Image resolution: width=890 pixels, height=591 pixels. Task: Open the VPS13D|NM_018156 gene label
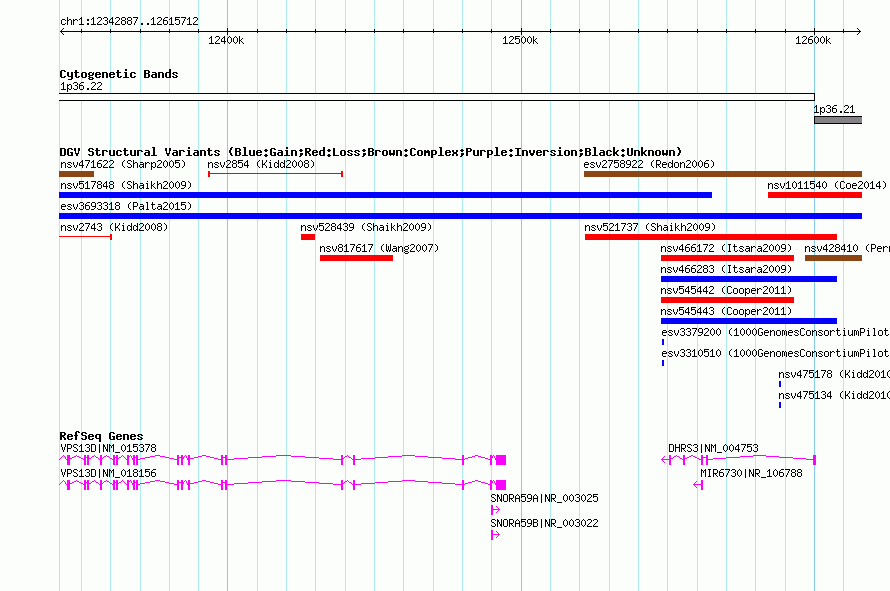coord(108,473)
